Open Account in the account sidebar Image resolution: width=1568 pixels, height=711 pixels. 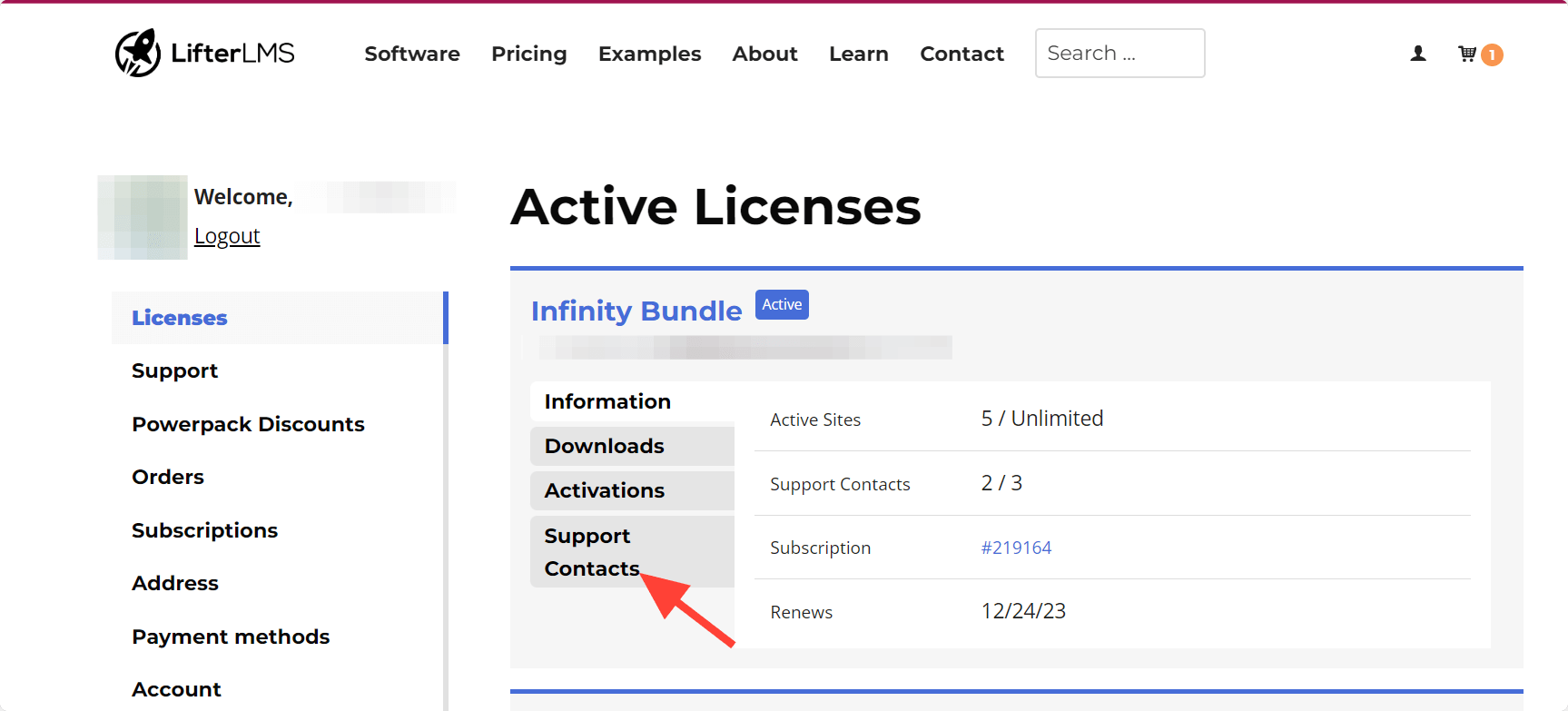pos(177,689)
